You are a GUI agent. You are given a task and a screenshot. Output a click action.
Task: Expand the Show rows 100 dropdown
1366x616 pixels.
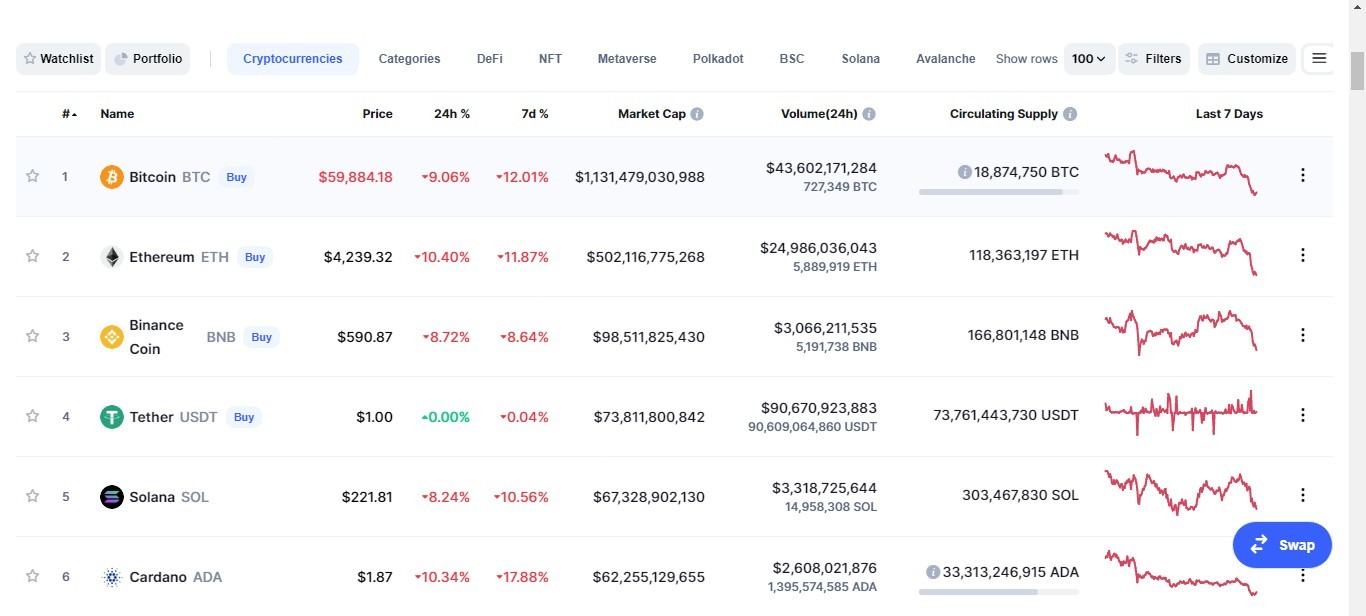[1089, 59]
